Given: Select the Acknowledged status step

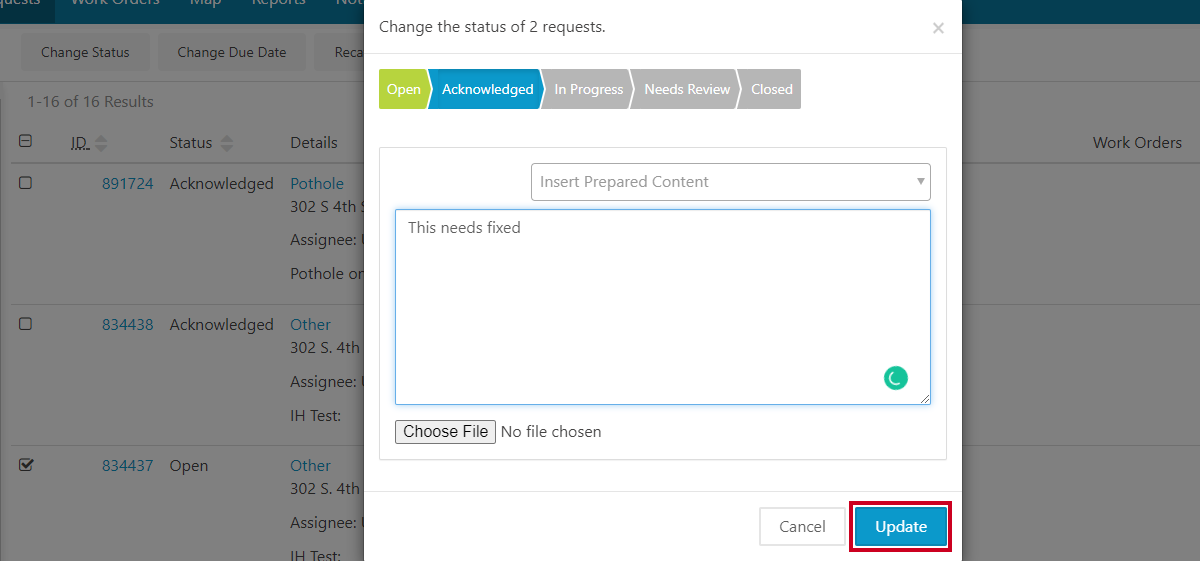Looking at the screenshot, I should coord(487,89).
